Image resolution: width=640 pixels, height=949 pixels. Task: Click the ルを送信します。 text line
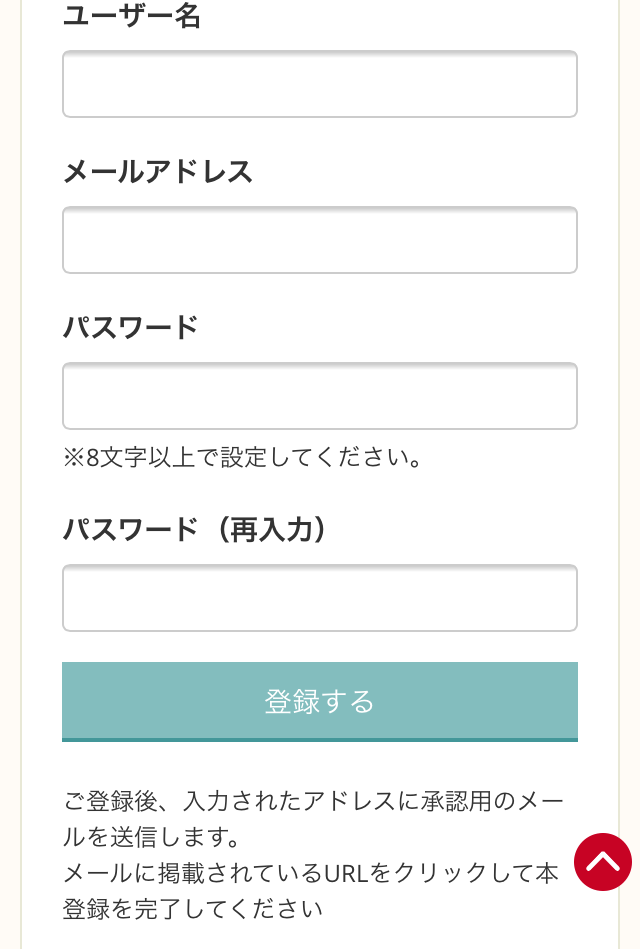tap(151, 837)
